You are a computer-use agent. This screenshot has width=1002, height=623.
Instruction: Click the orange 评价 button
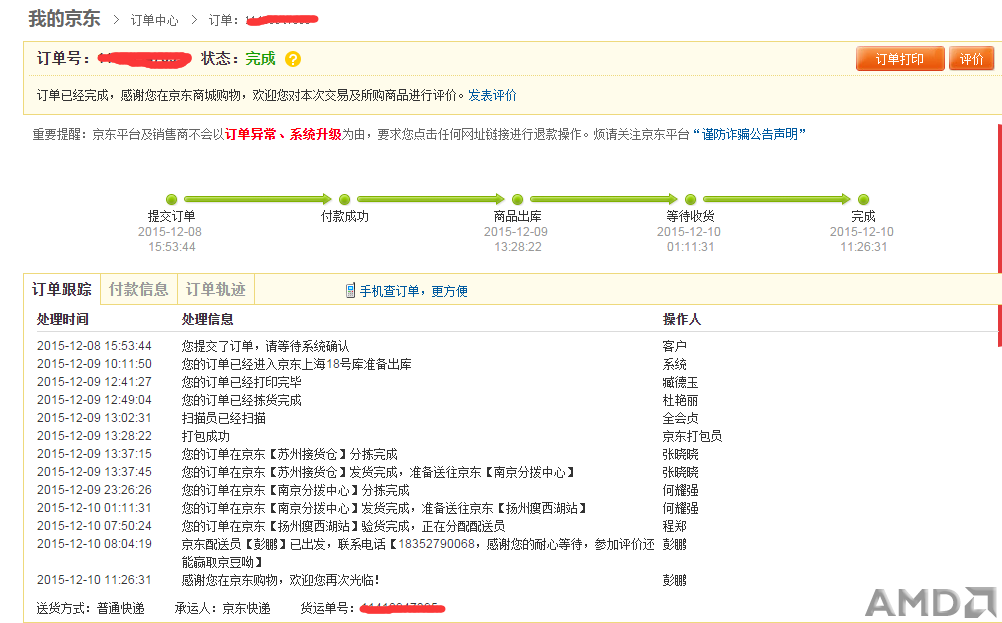(971, 59)
